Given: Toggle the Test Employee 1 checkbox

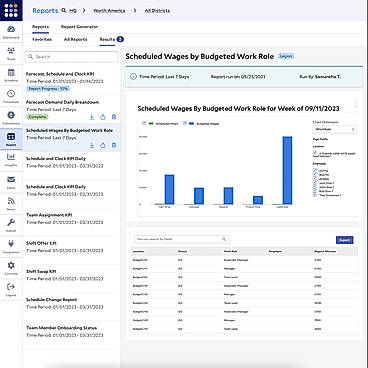Looking at the screenshot, I should coord(315,195).
